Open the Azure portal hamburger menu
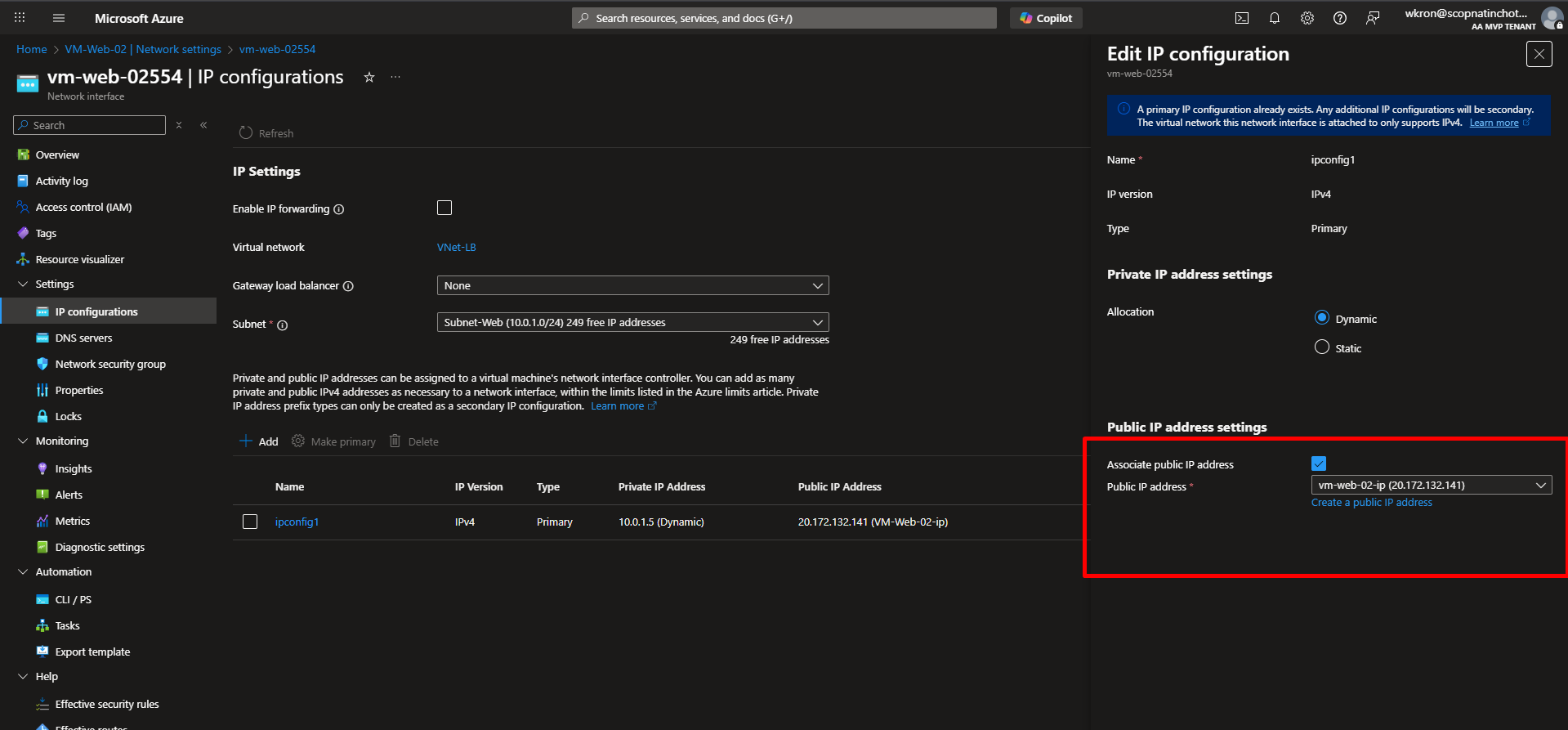Image resolution: width=1568 pixels, height=730 pixels. coord(58,18)
